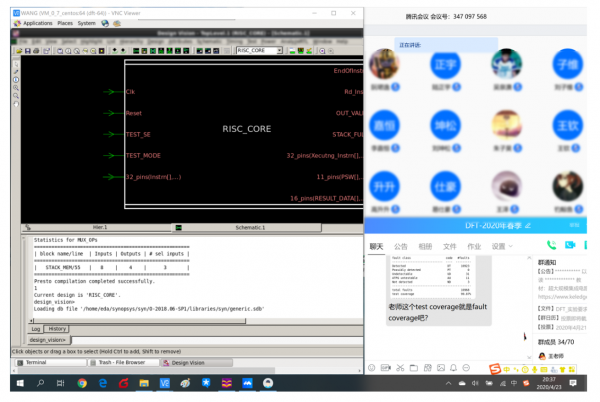Start a voice call in the group chat
The image size is (600, 402).
[x=551, y=245]
